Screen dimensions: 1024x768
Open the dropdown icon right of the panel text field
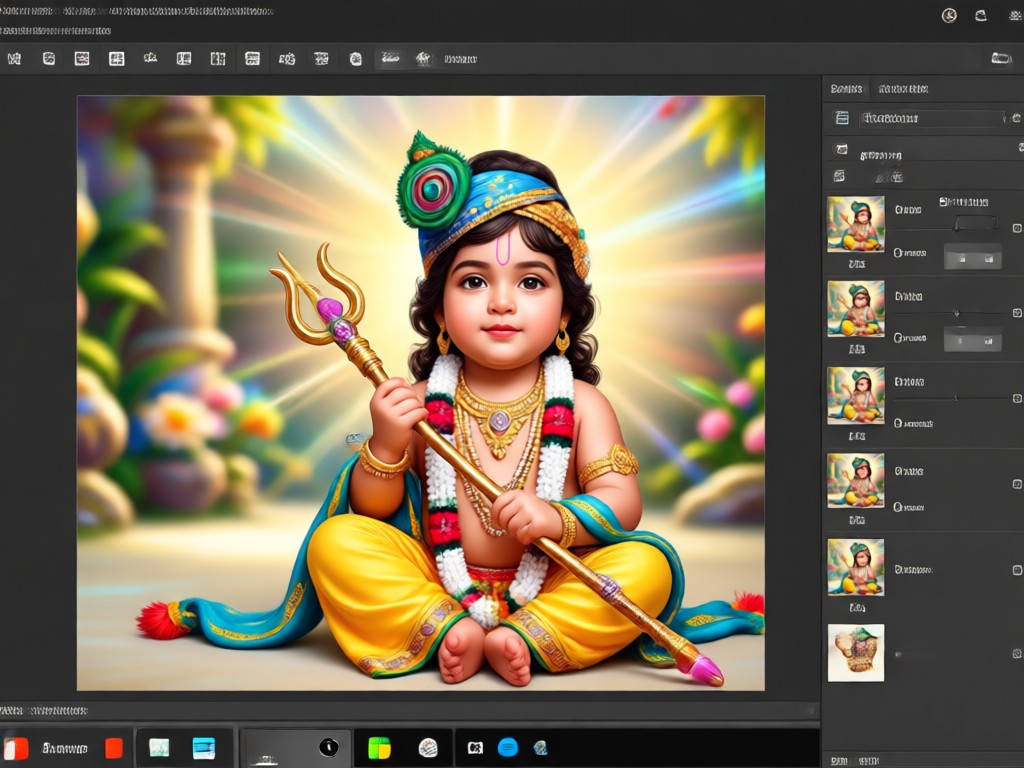pos(1016,118)
